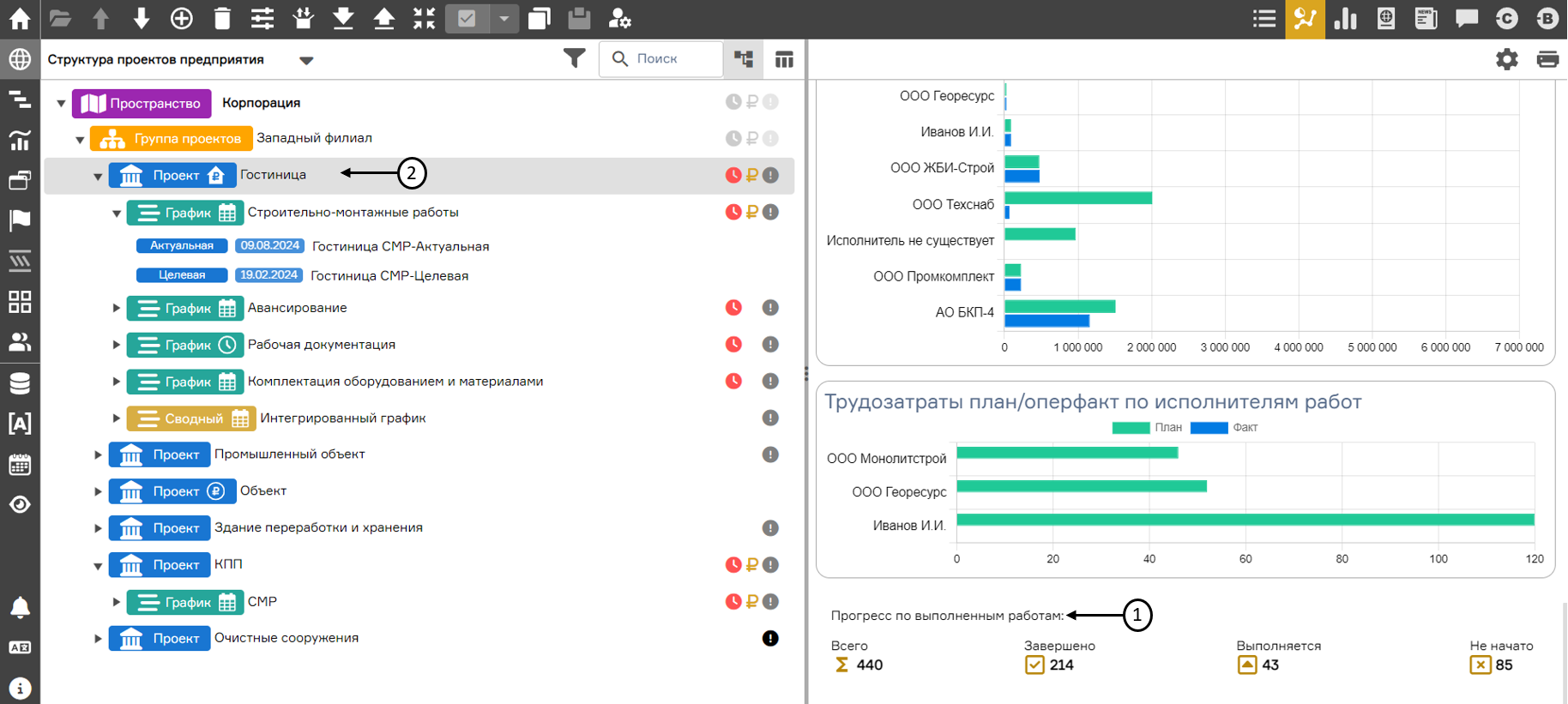Expand Рабочая документация schedule
This screenshot has width=1568, height=704.
[116, 345]
